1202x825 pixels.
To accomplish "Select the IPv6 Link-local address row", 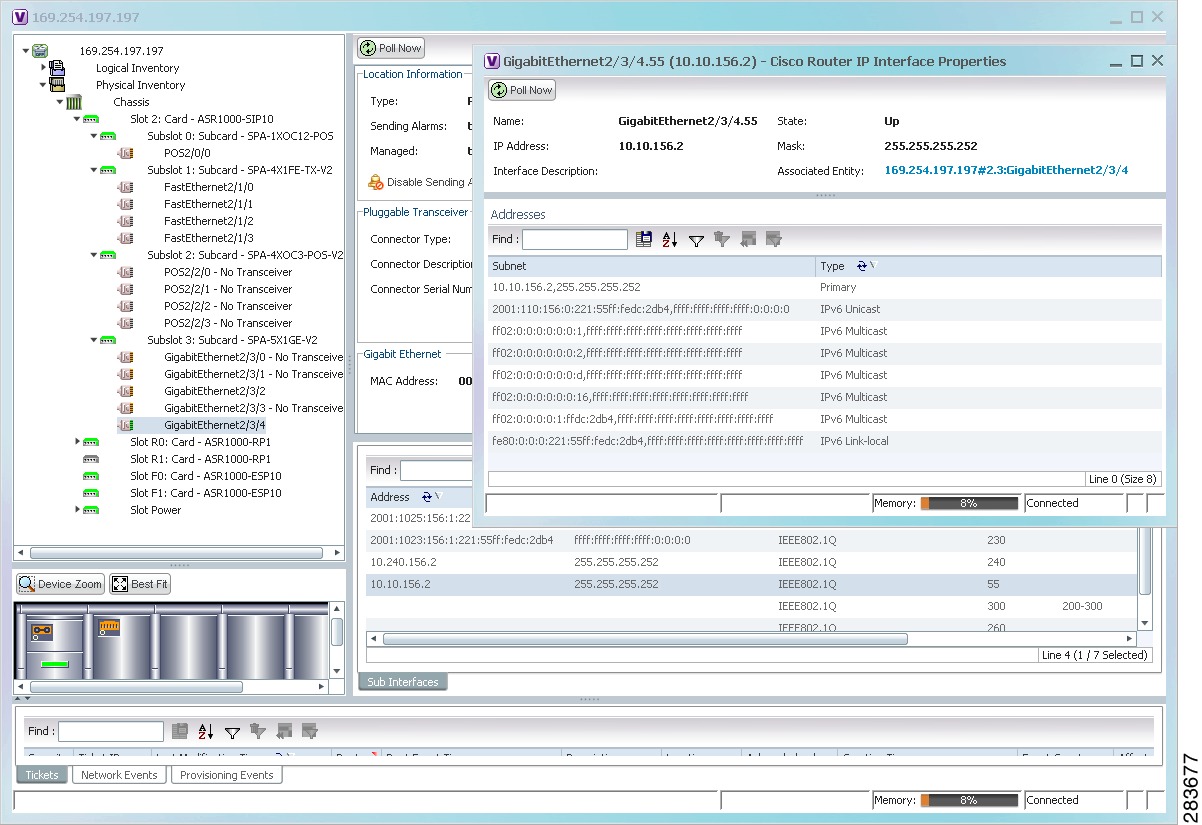I will (824, 441).
